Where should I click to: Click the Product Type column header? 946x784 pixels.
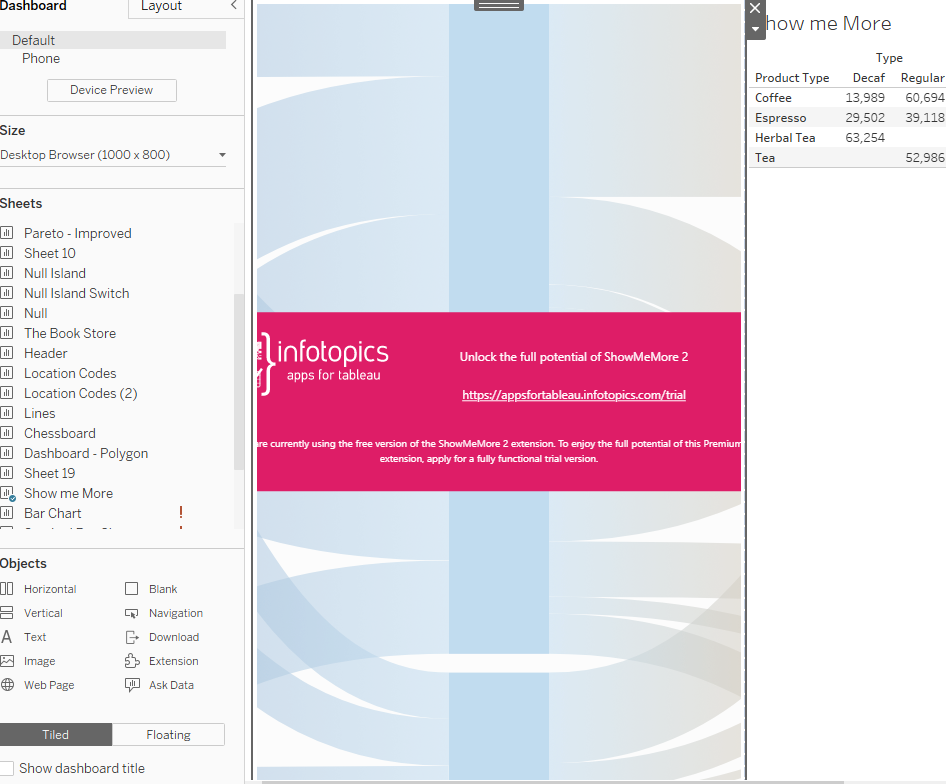click(x=792, y=77)
